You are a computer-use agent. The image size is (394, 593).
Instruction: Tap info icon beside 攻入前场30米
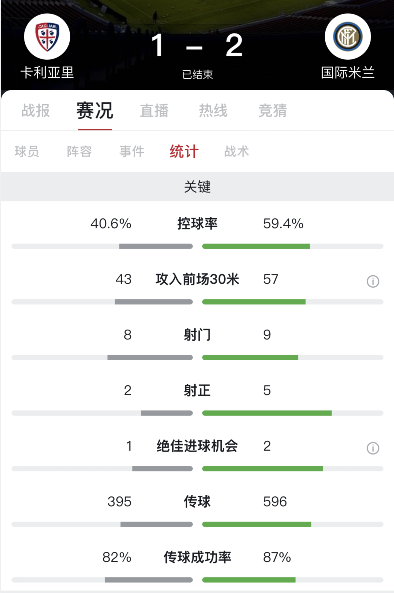[x=373, y=281]
